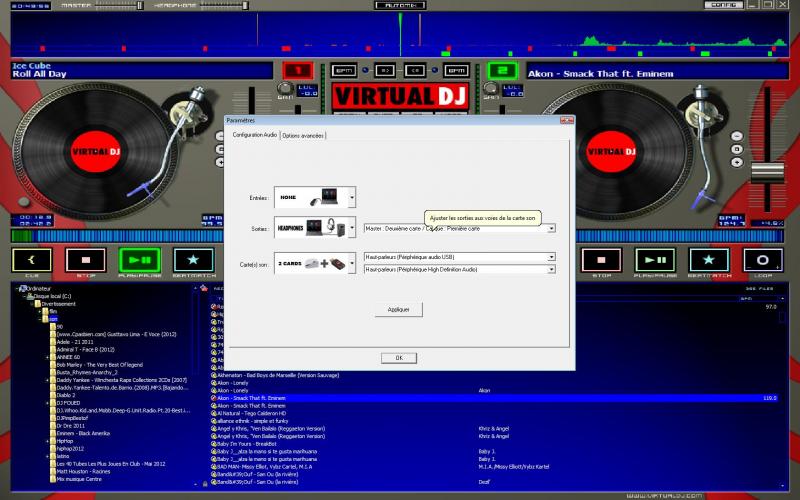Confirm settings with the OK button
Viewport: 800px width, 500px height.
[x=399, y=357]
